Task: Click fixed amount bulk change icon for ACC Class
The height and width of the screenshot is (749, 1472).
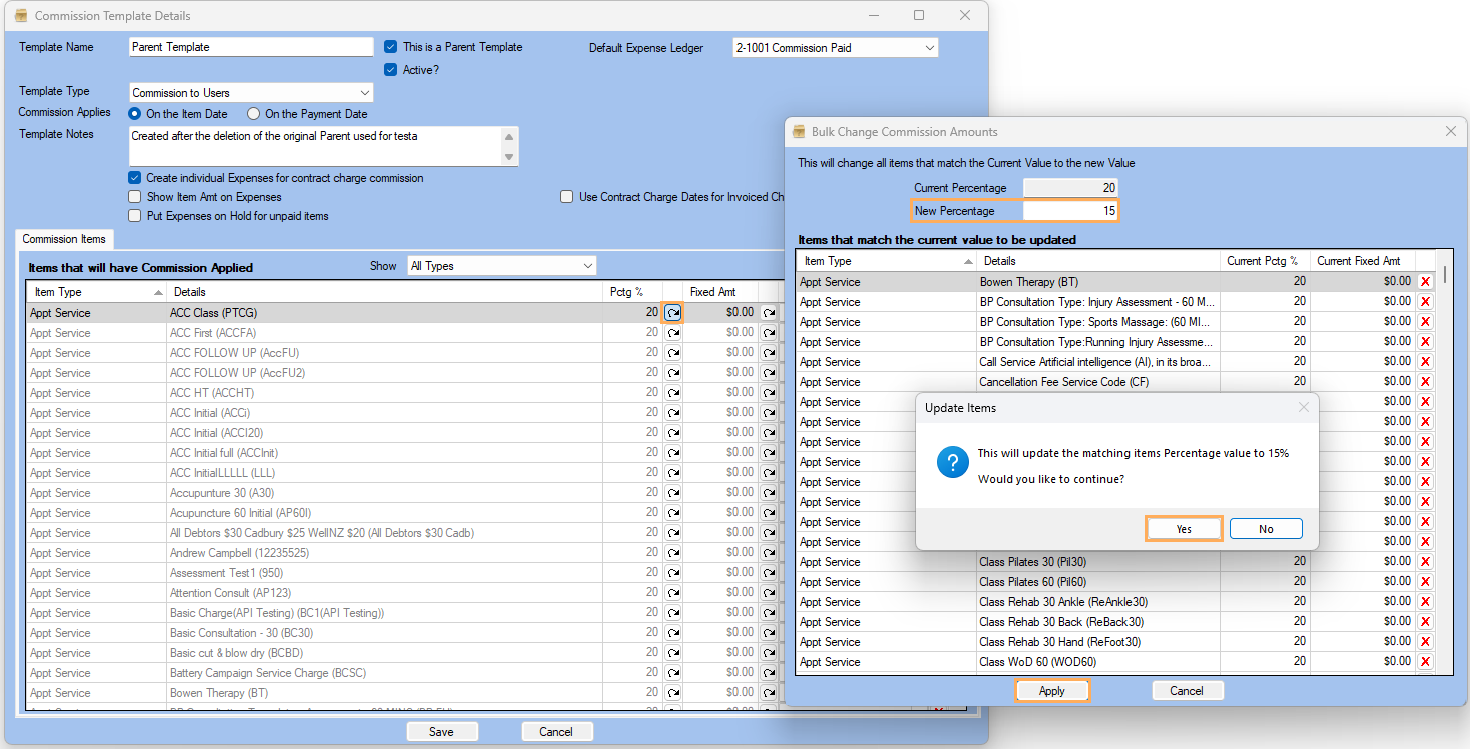Action: (x=769, y=313)
